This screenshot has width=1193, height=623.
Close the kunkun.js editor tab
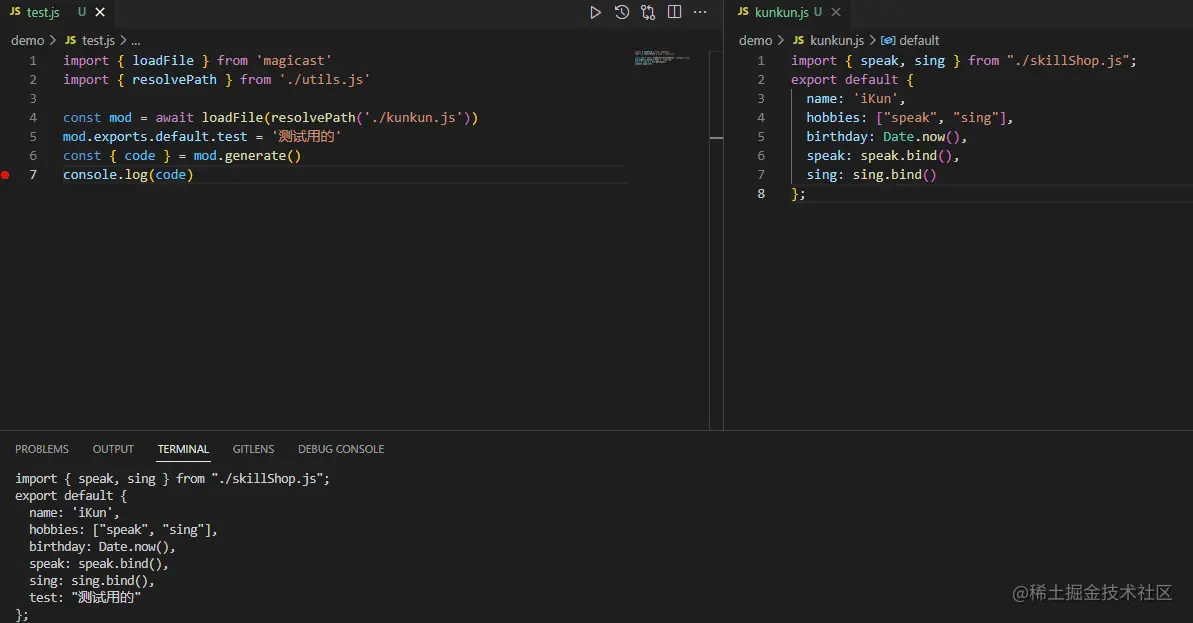[x=836, y=12]
